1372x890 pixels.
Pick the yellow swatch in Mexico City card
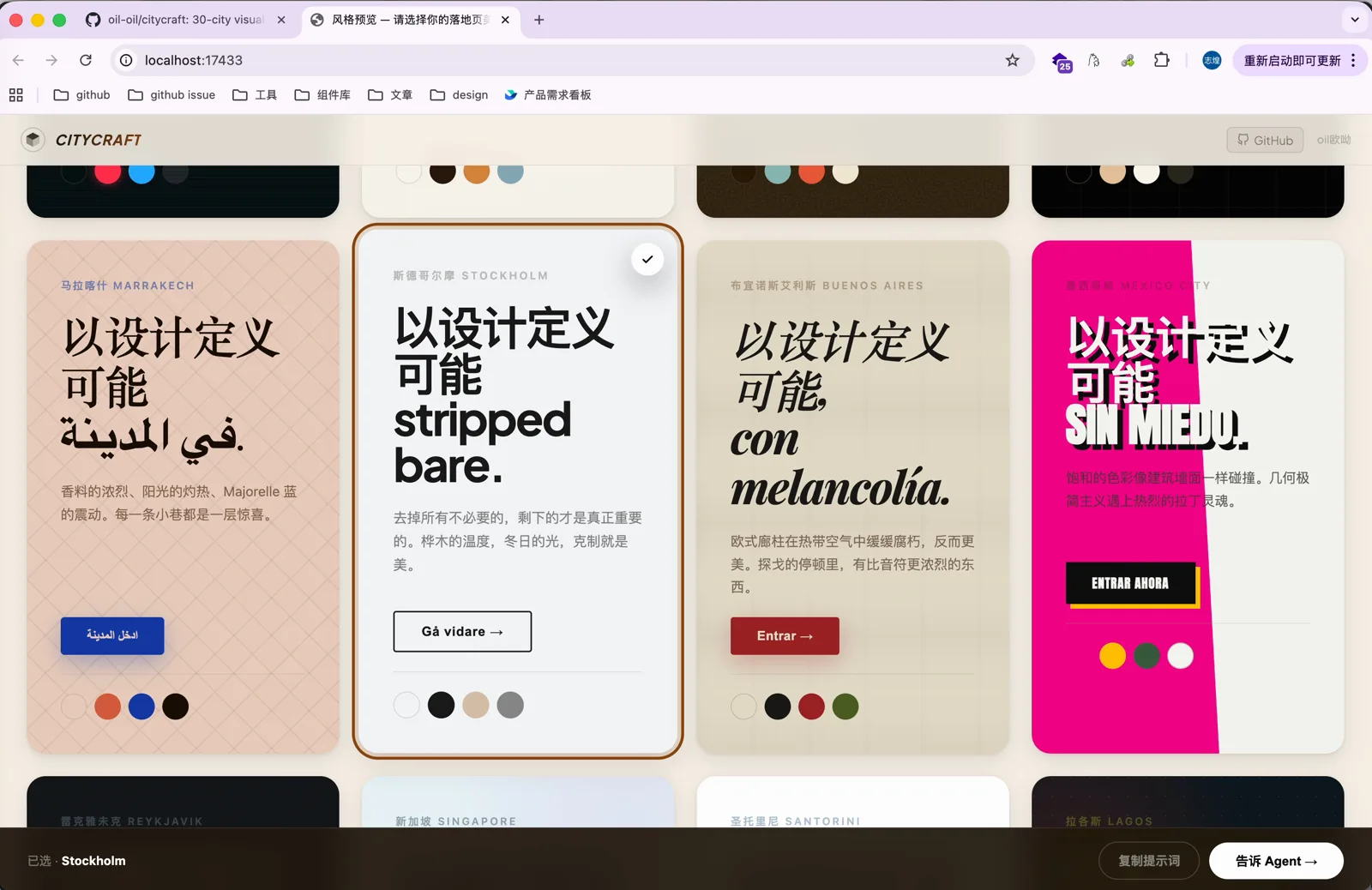[x=1112, y=656]
